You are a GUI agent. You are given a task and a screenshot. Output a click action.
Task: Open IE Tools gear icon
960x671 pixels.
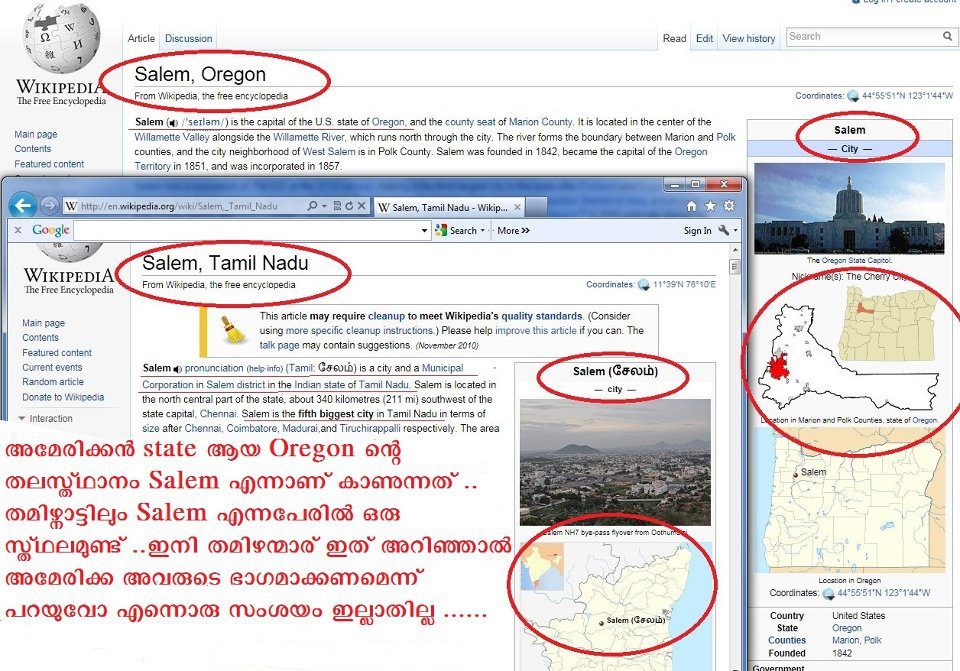pos(729,206)
